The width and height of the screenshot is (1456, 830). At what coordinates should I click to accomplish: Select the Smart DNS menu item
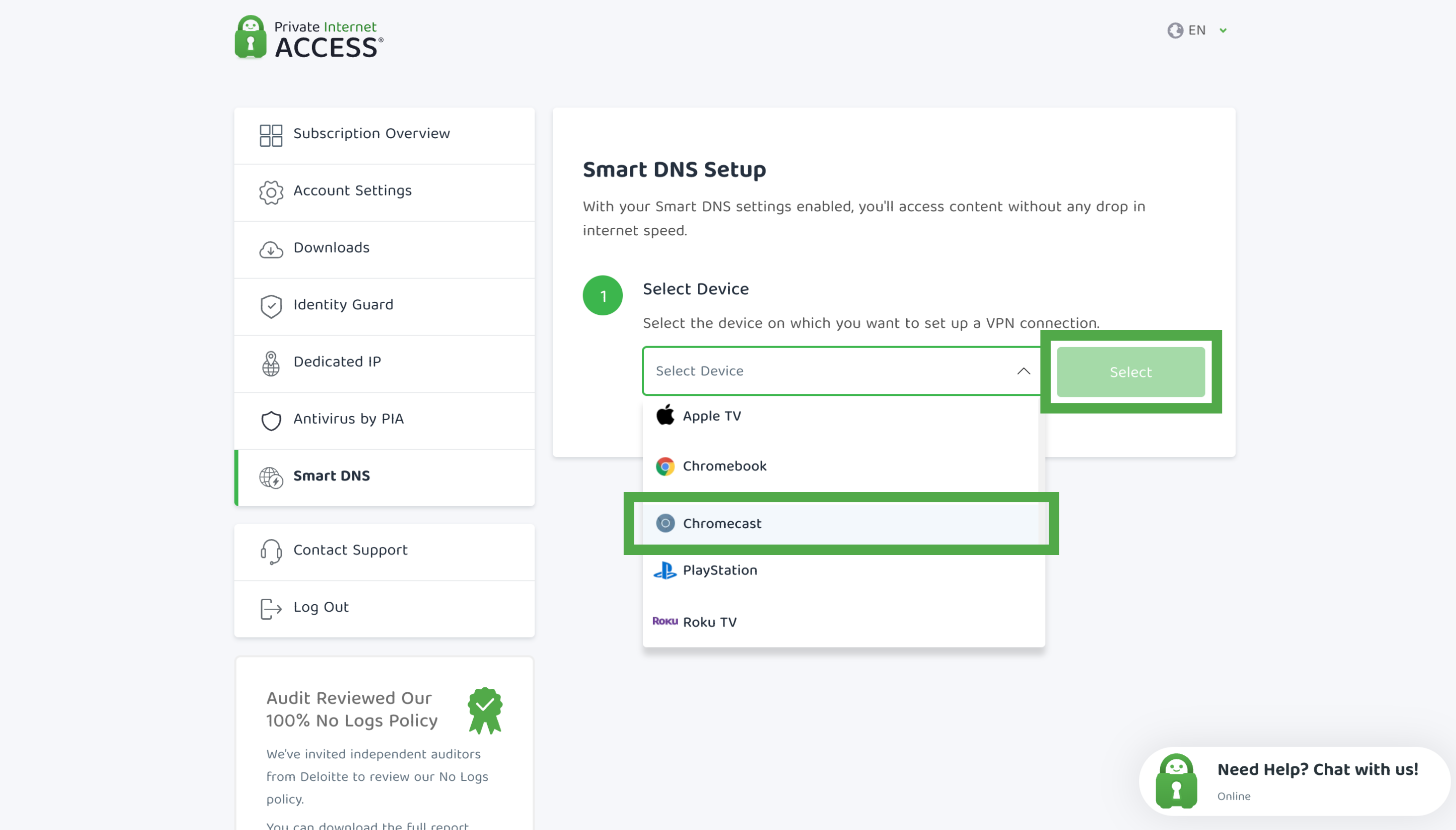click(385, 478)
